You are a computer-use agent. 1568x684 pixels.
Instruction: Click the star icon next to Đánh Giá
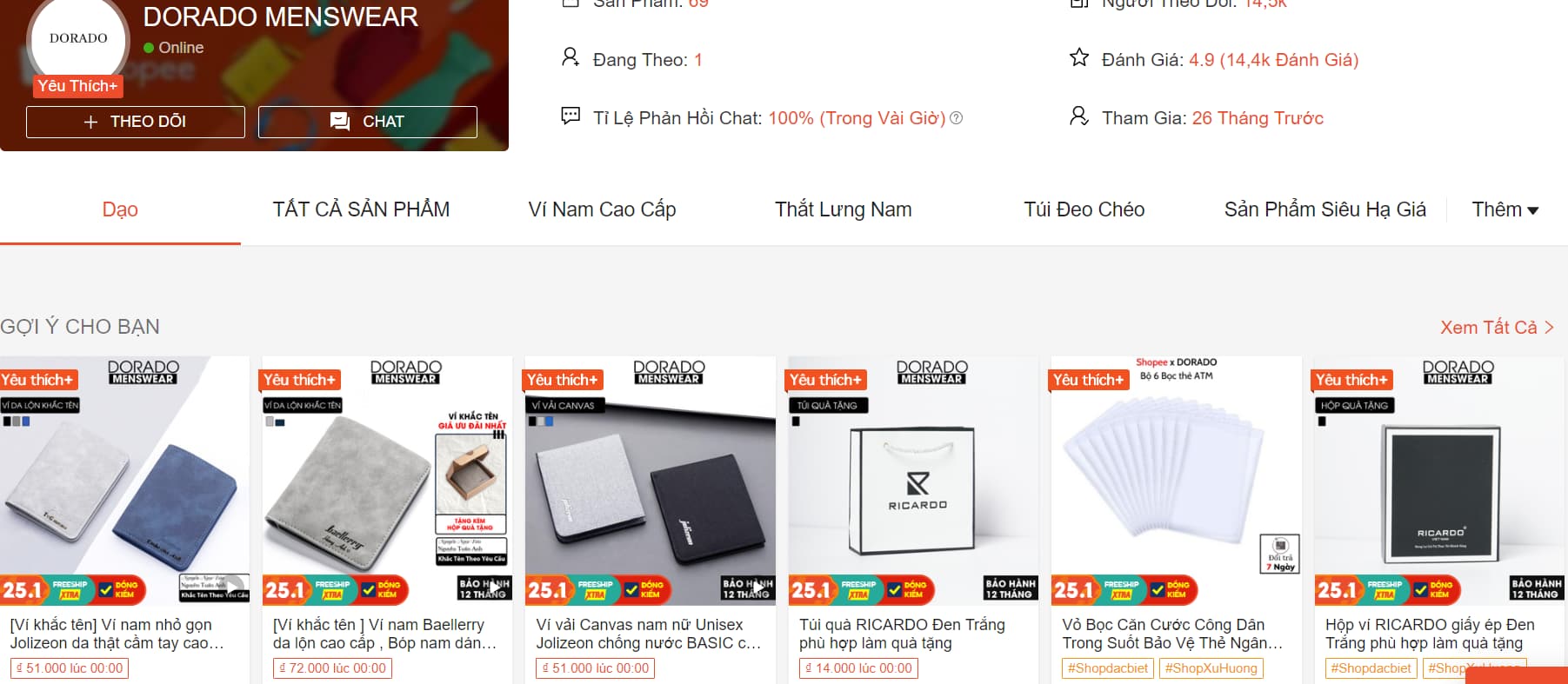click(1079, 58)
